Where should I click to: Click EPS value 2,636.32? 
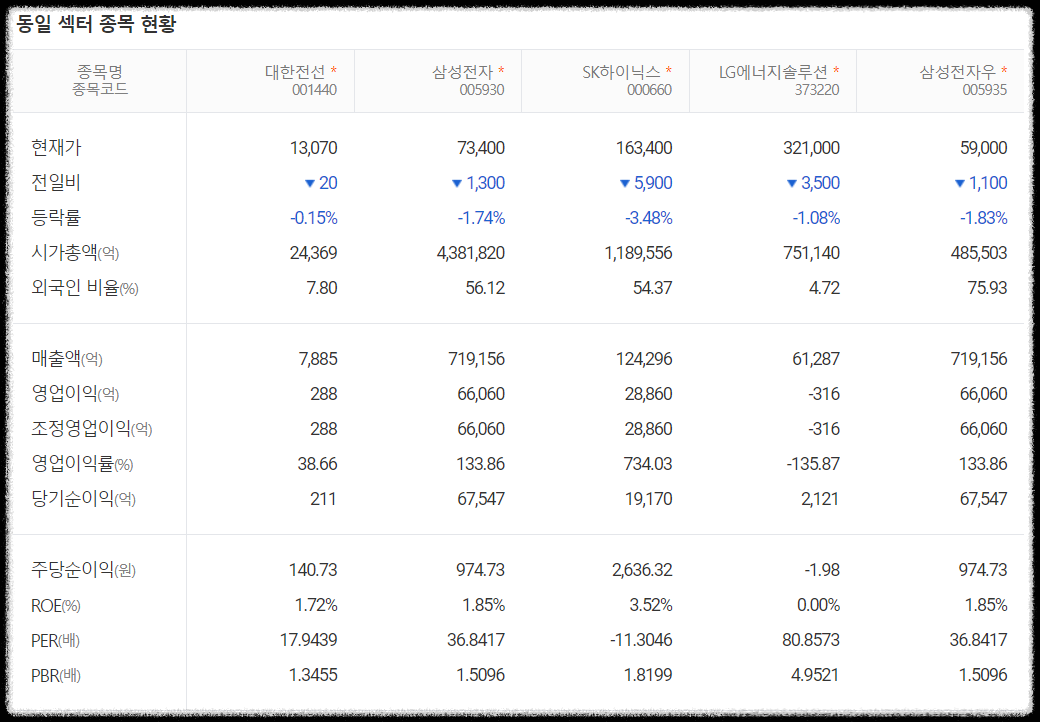[642, 570]
